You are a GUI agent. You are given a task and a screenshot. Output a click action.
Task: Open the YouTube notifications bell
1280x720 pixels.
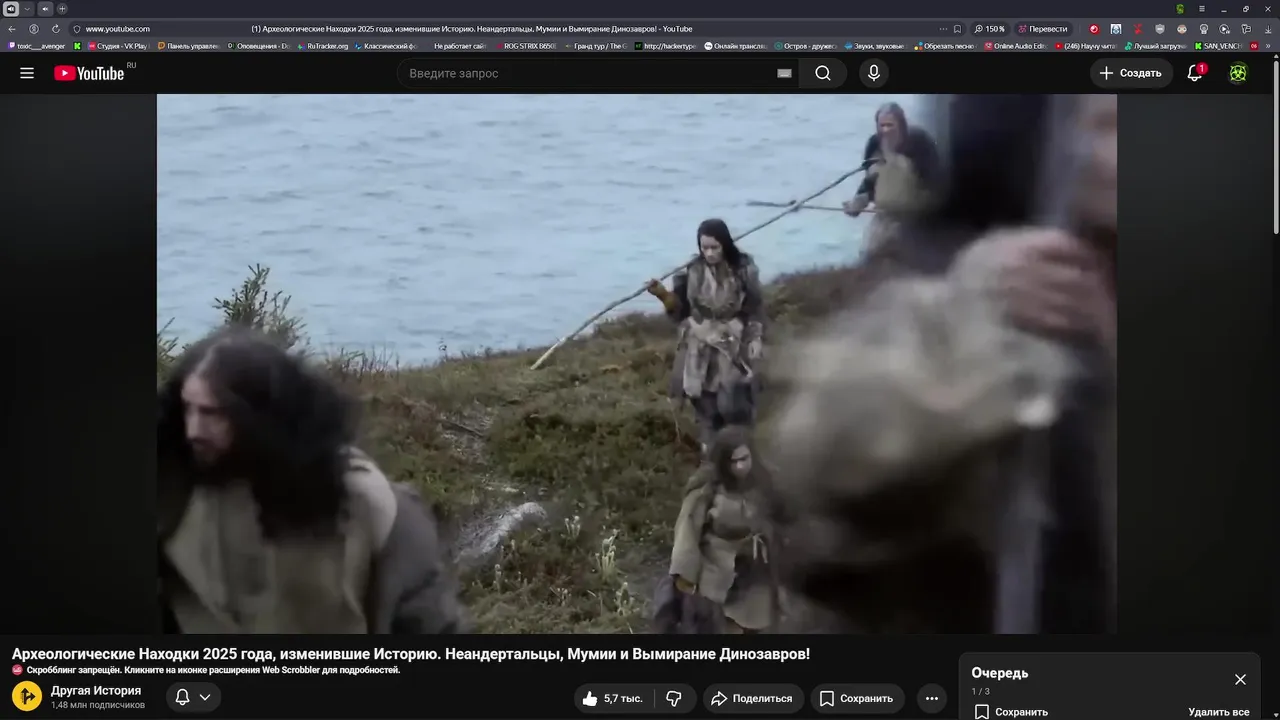point(1195,73)
